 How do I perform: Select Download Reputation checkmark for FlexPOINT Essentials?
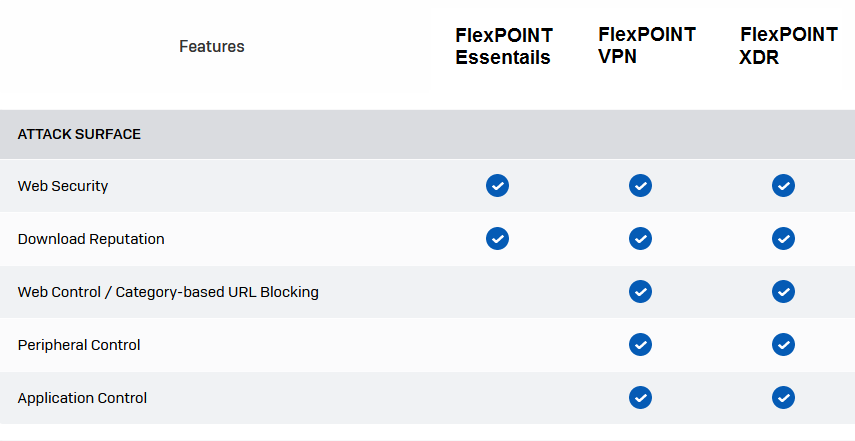pyautogui.click(x=497, y=239)
